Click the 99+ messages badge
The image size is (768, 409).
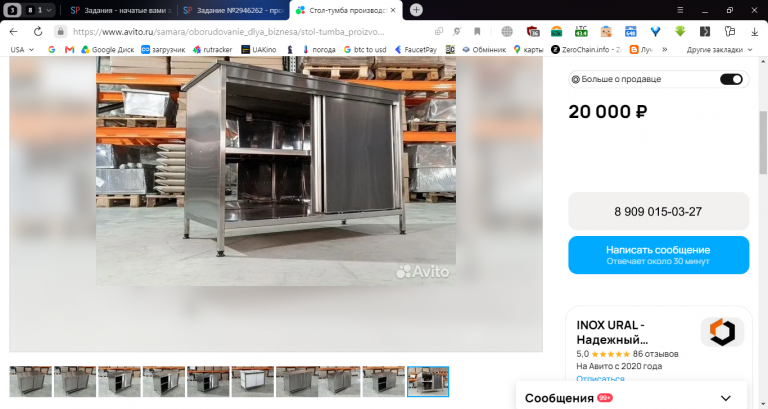[604, 398]
